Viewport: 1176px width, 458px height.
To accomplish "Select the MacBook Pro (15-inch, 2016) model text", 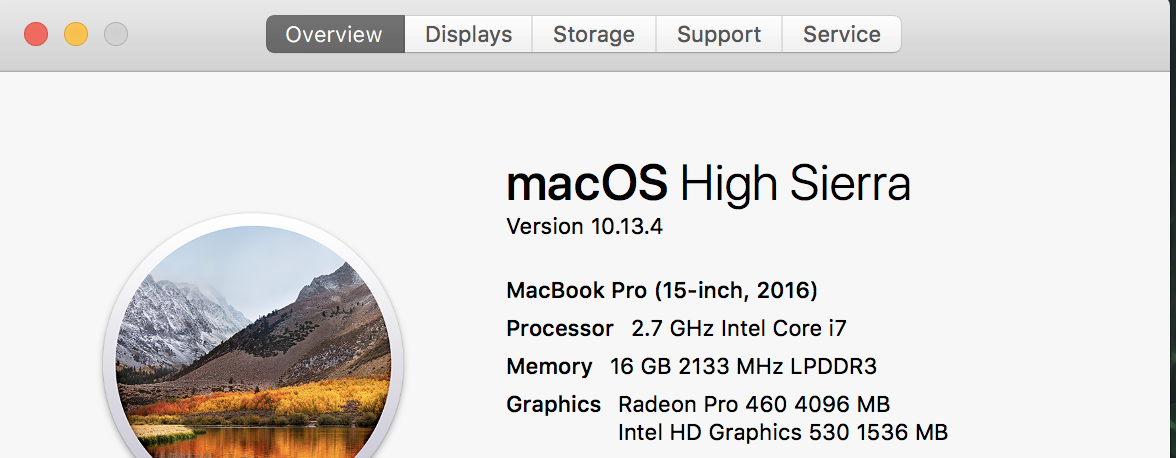I will (x=662, y=291).
